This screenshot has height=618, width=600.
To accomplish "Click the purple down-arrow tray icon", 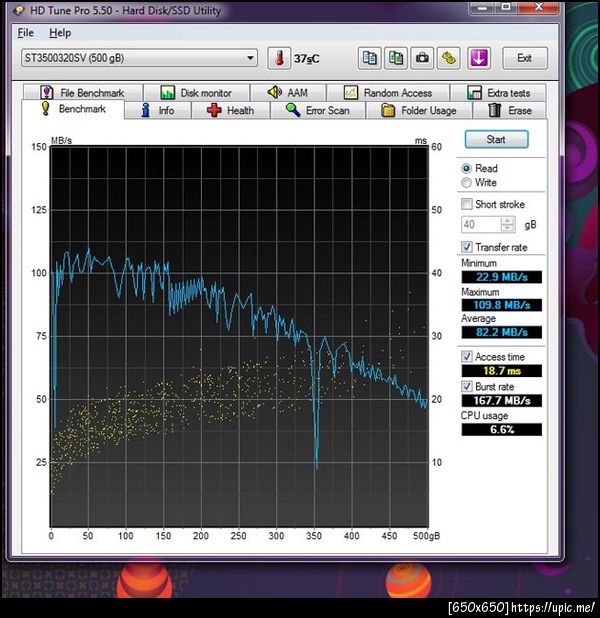I will [479, 58].
